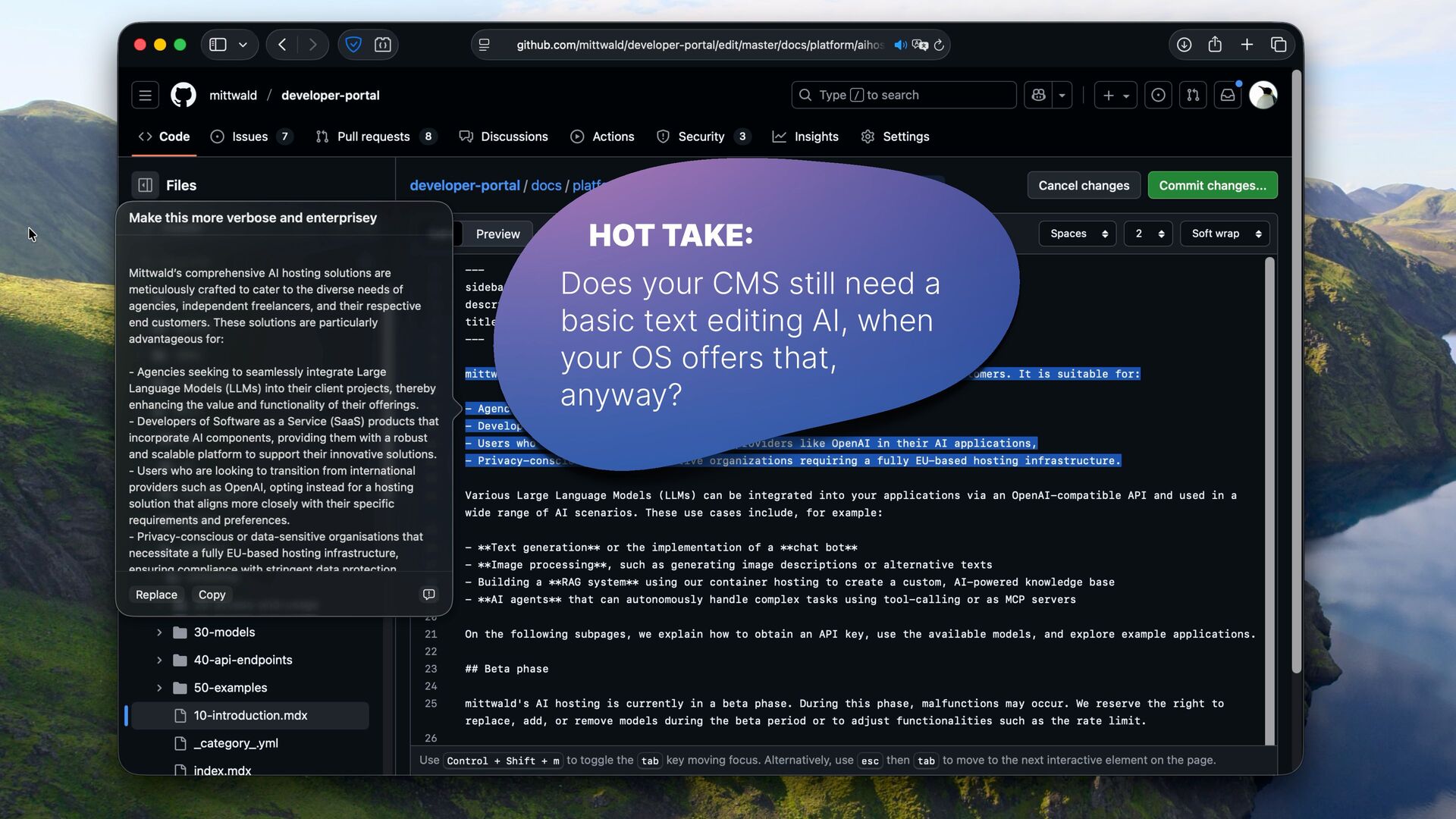Expand the 30-models folder
Screen dimensions: 1456x819
click(x=159, y=632)
